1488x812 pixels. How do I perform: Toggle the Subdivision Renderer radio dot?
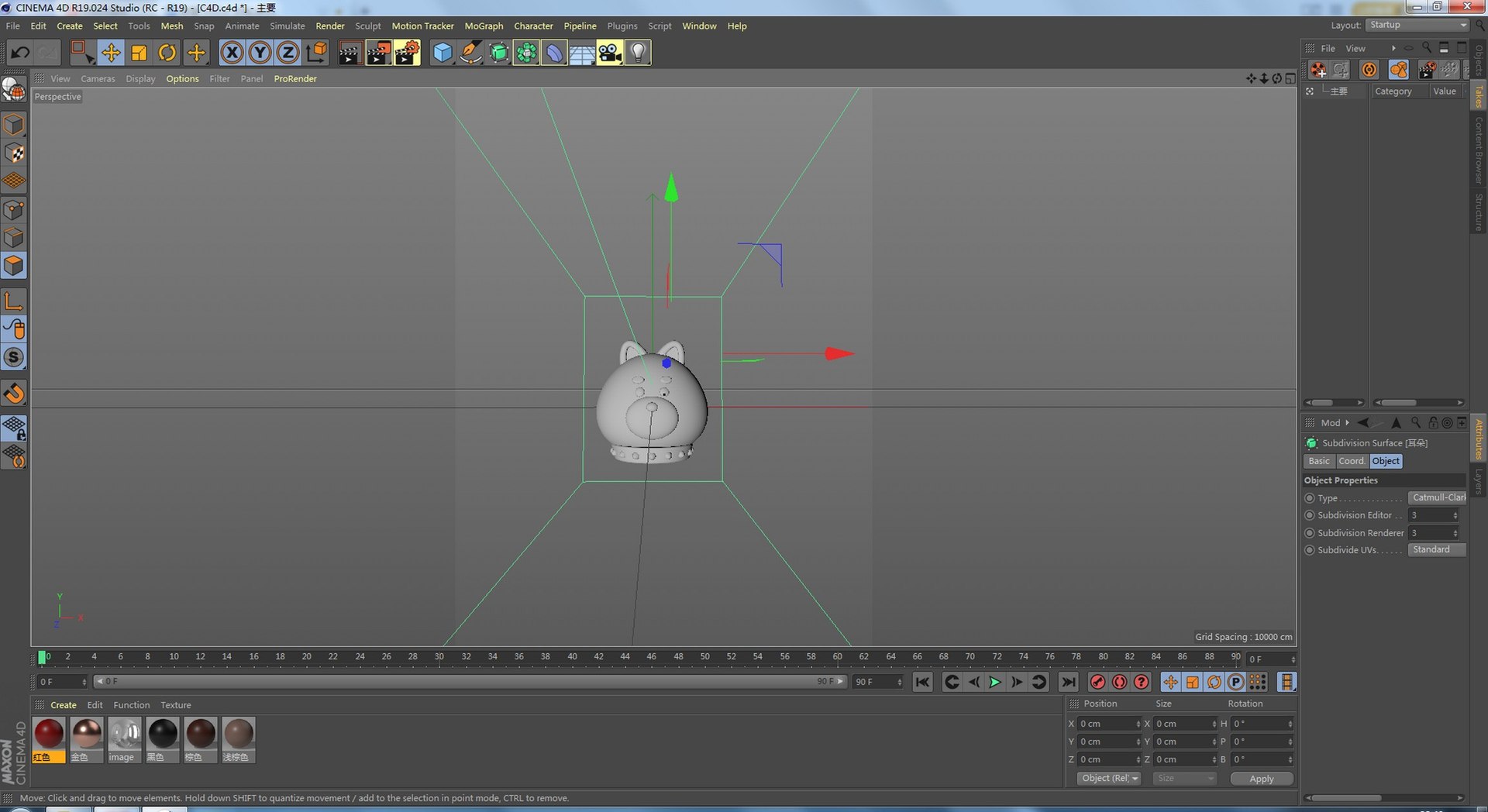click(x=1310, y=533)
